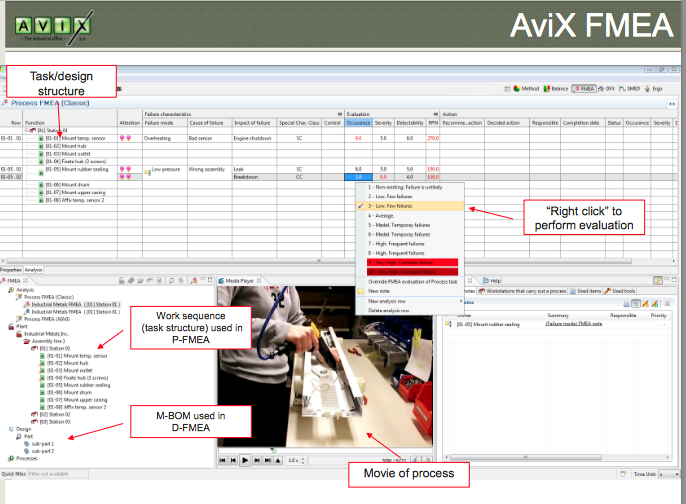Select the FMEA perspective button
The width and height of the screenshot is (686, 504).
coord(584,88)
